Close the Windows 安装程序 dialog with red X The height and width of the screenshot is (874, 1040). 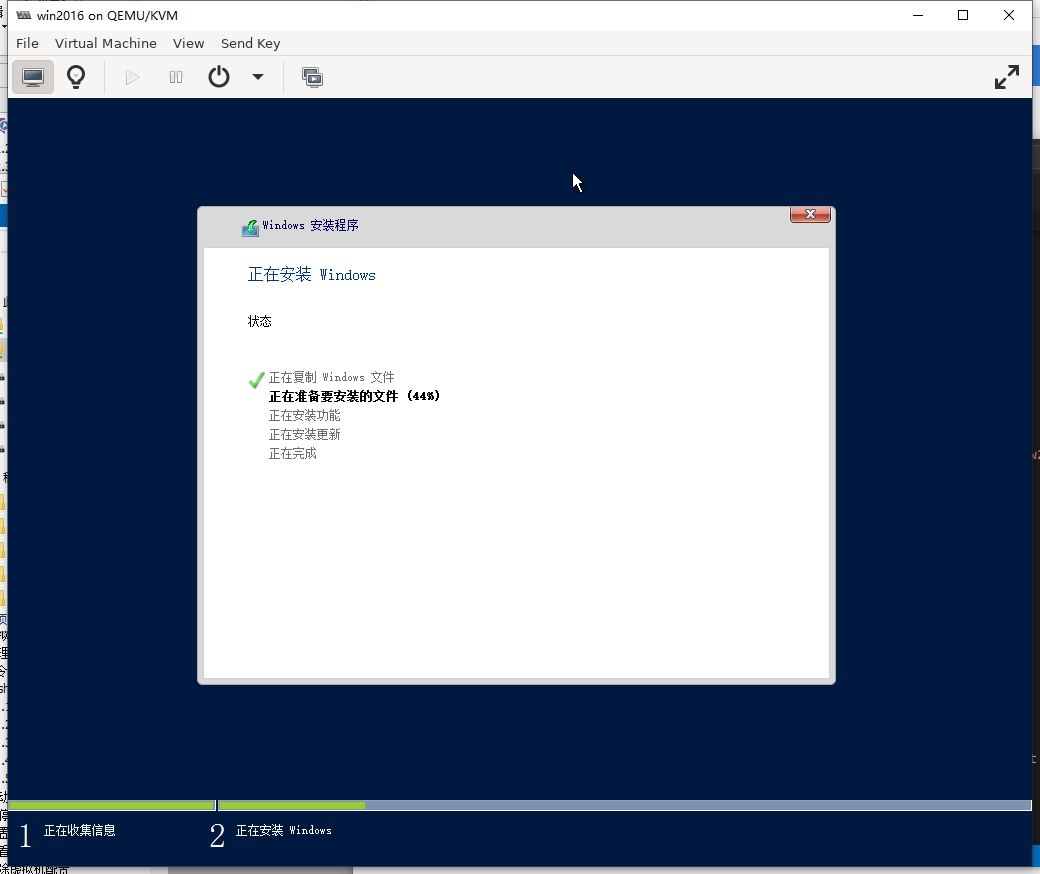[x=810, y=214]
